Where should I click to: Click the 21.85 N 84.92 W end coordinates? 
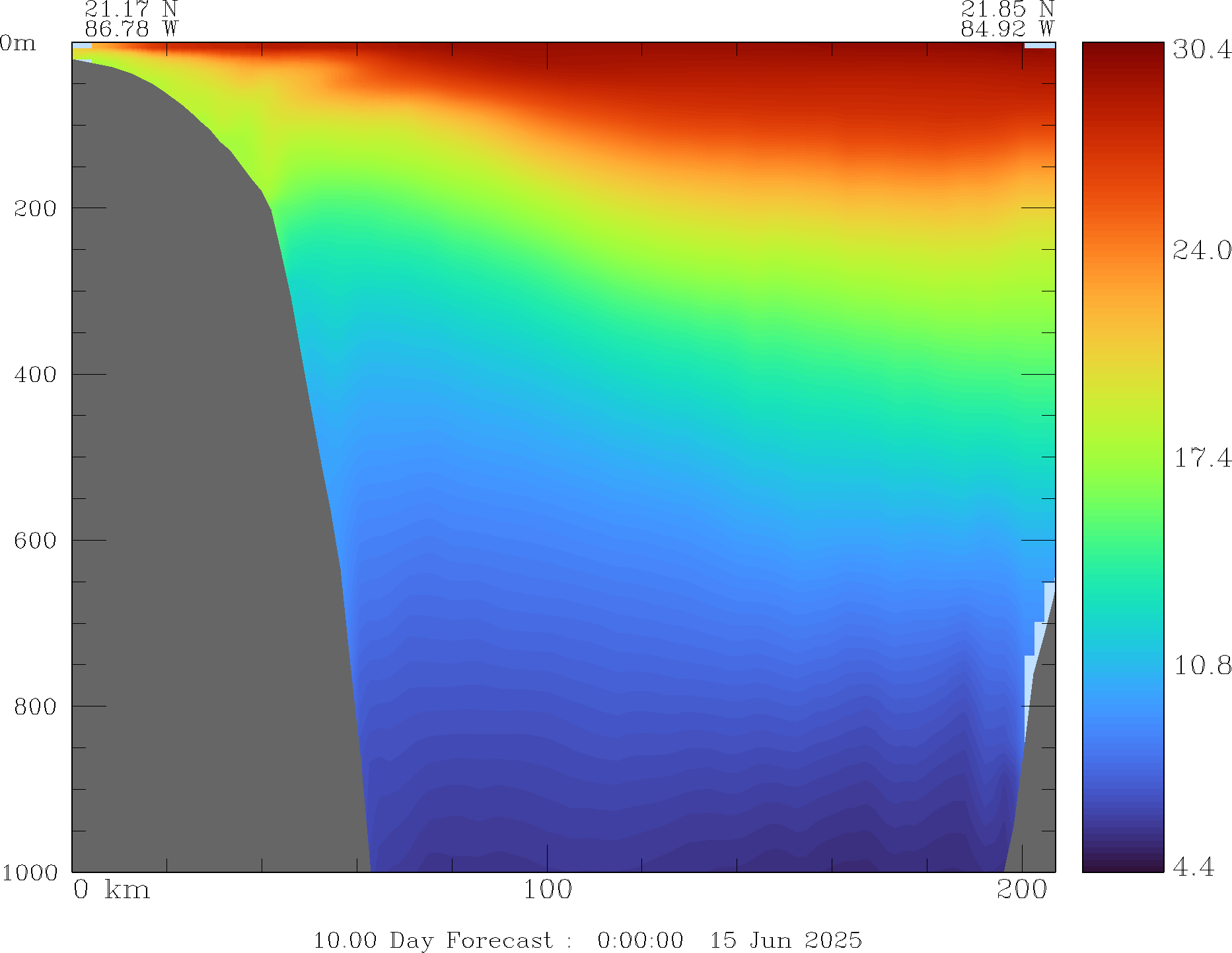[x=1007, y=19]
